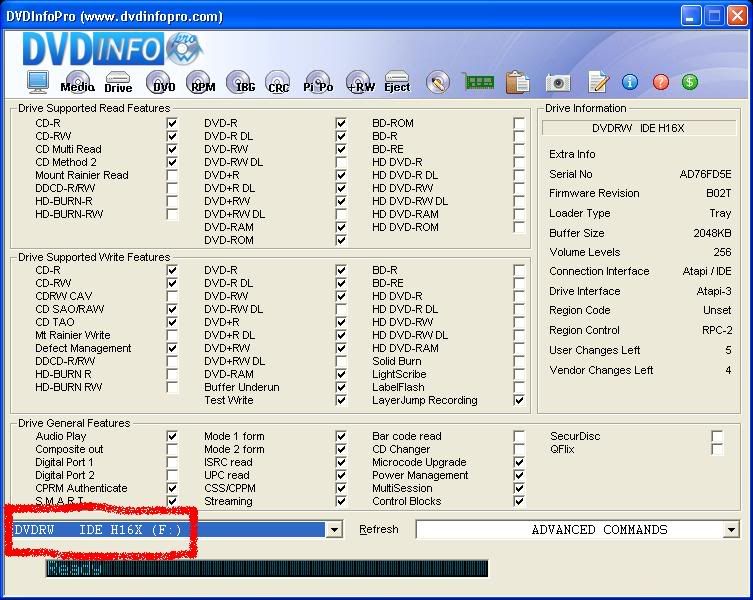Image resolution: width=753 pixels, height=600 pixels.
Task: Open the IBG graph icon
Action: tap(242, 82)
